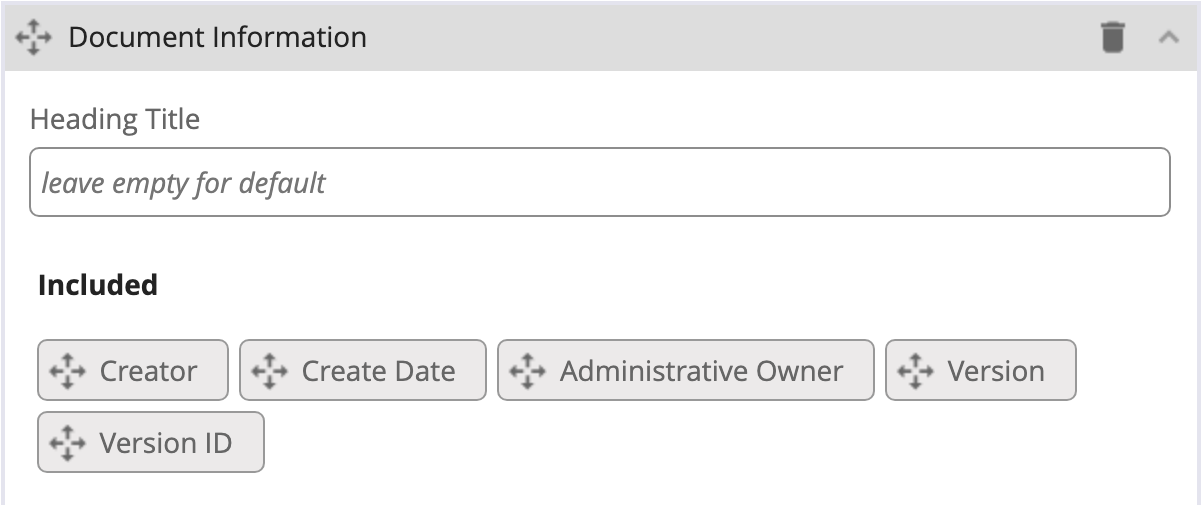Image resolution: width=1202 pixels, height=505 pixels.
Task: Focus the Heading Title input field
Action: [600, 183]
